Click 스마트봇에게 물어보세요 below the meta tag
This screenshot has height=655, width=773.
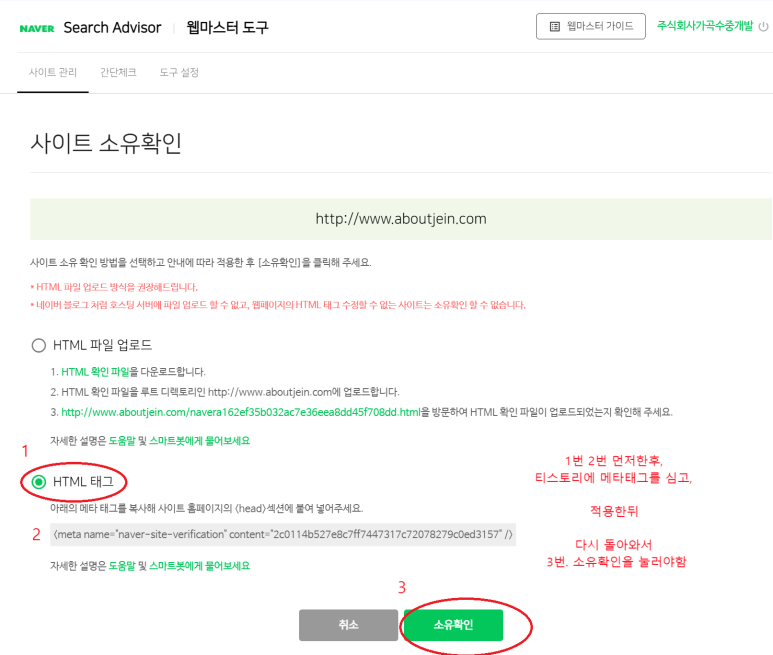click(200, 566)
